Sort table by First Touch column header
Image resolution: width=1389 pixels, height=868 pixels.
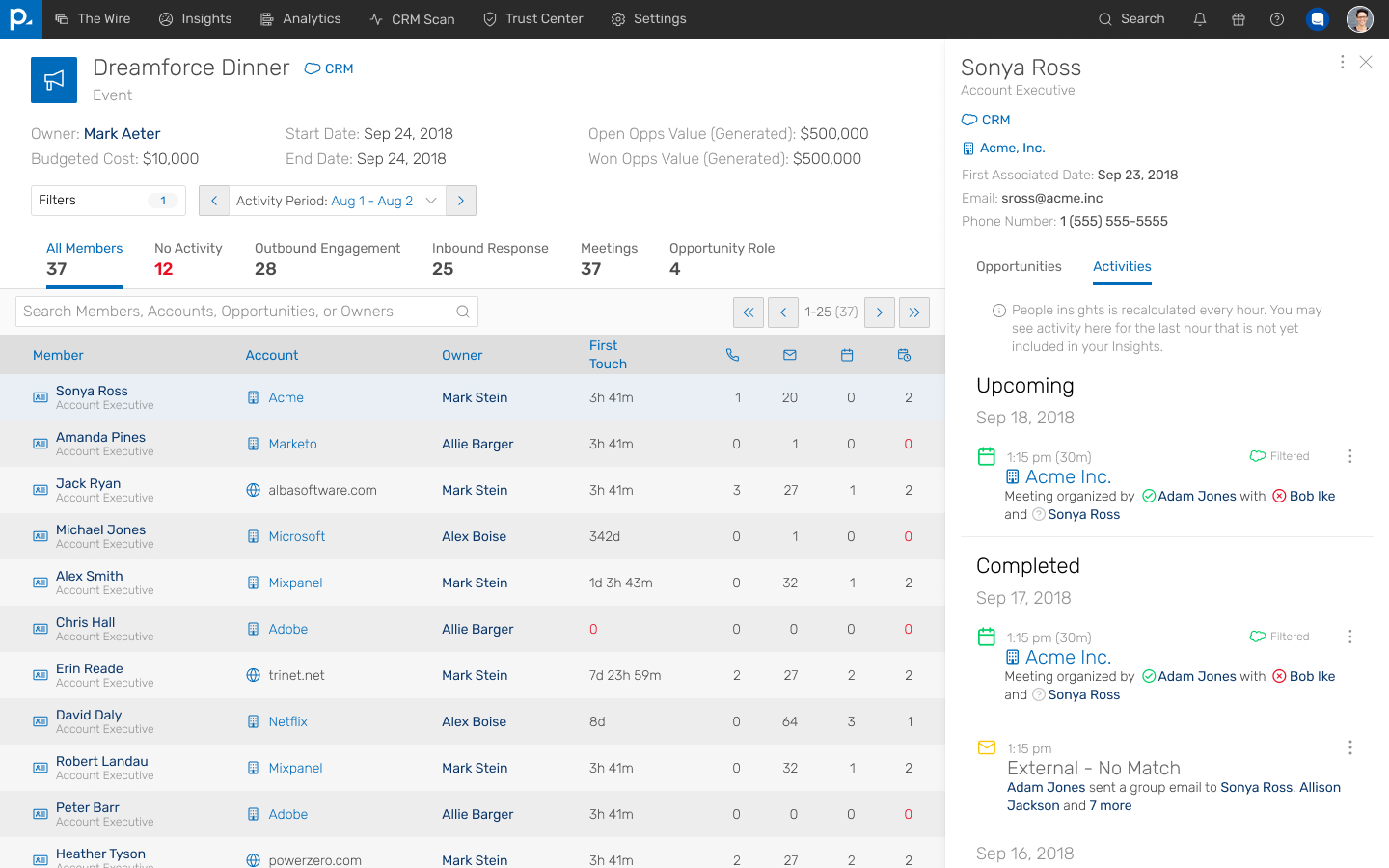click(x=608, y=355)
